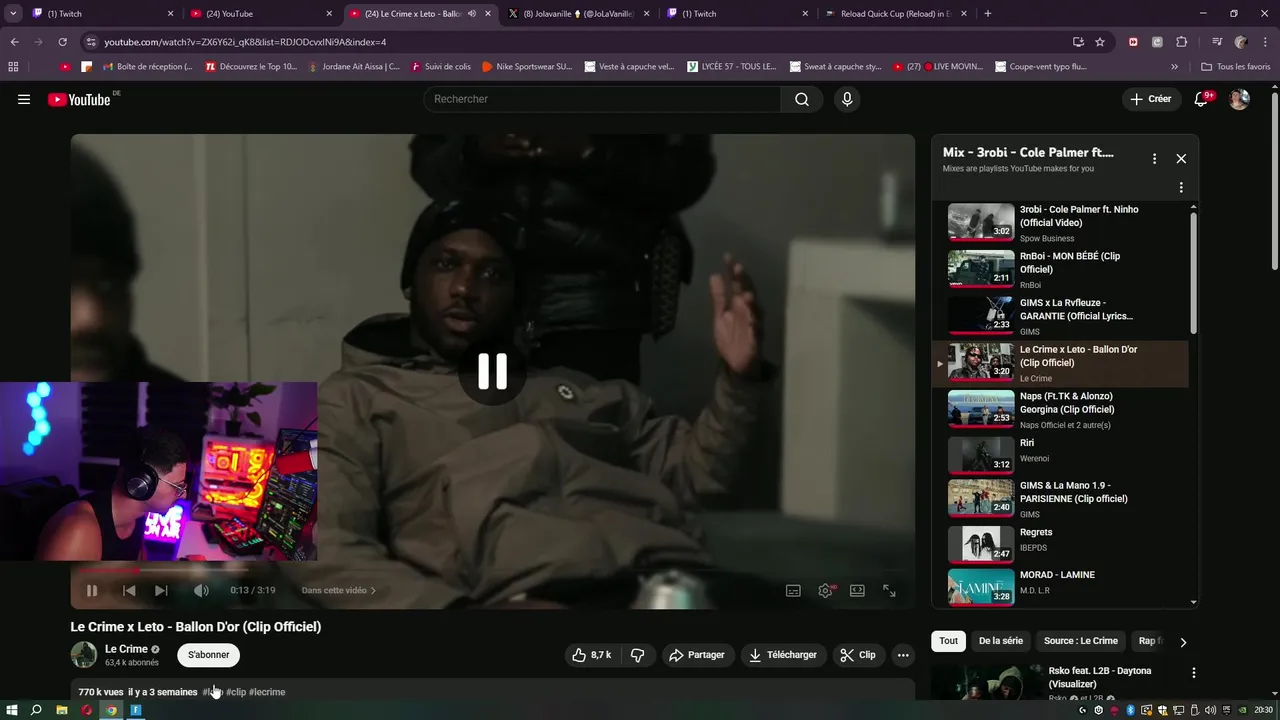Viewport: 1280px width, 720px height.
Task: Reload the page
Action: coord(62,42)
